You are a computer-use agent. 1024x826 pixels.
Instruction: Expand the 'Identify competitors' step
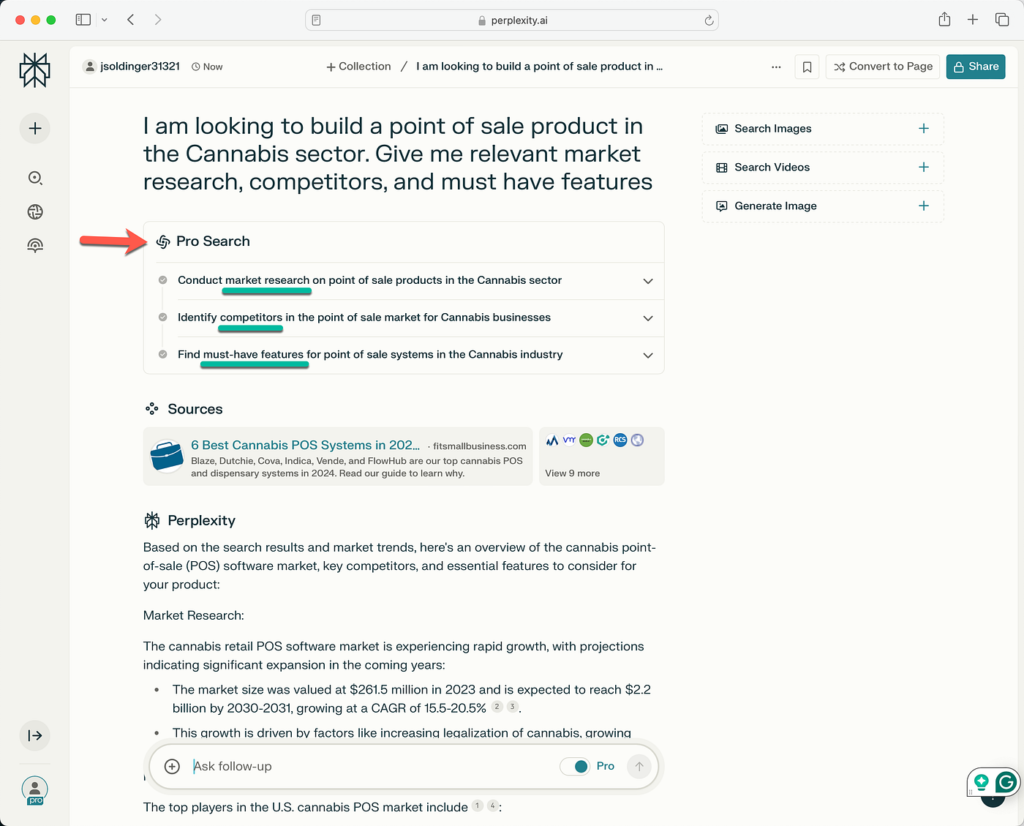647,318
